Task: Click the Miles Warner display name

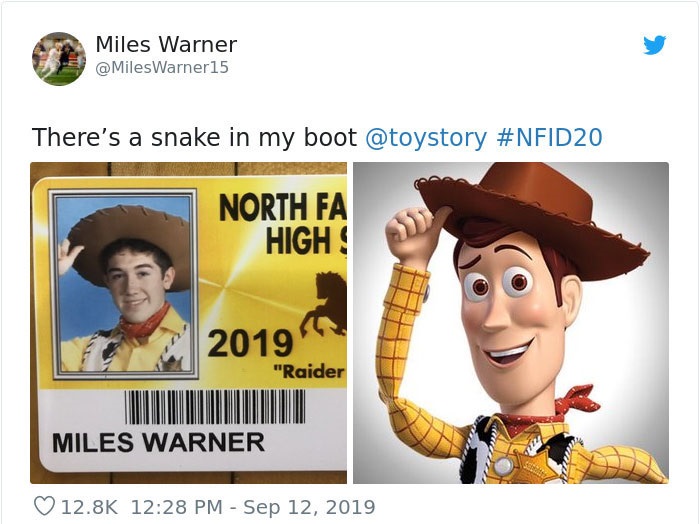Action: (x=166, y=44)
